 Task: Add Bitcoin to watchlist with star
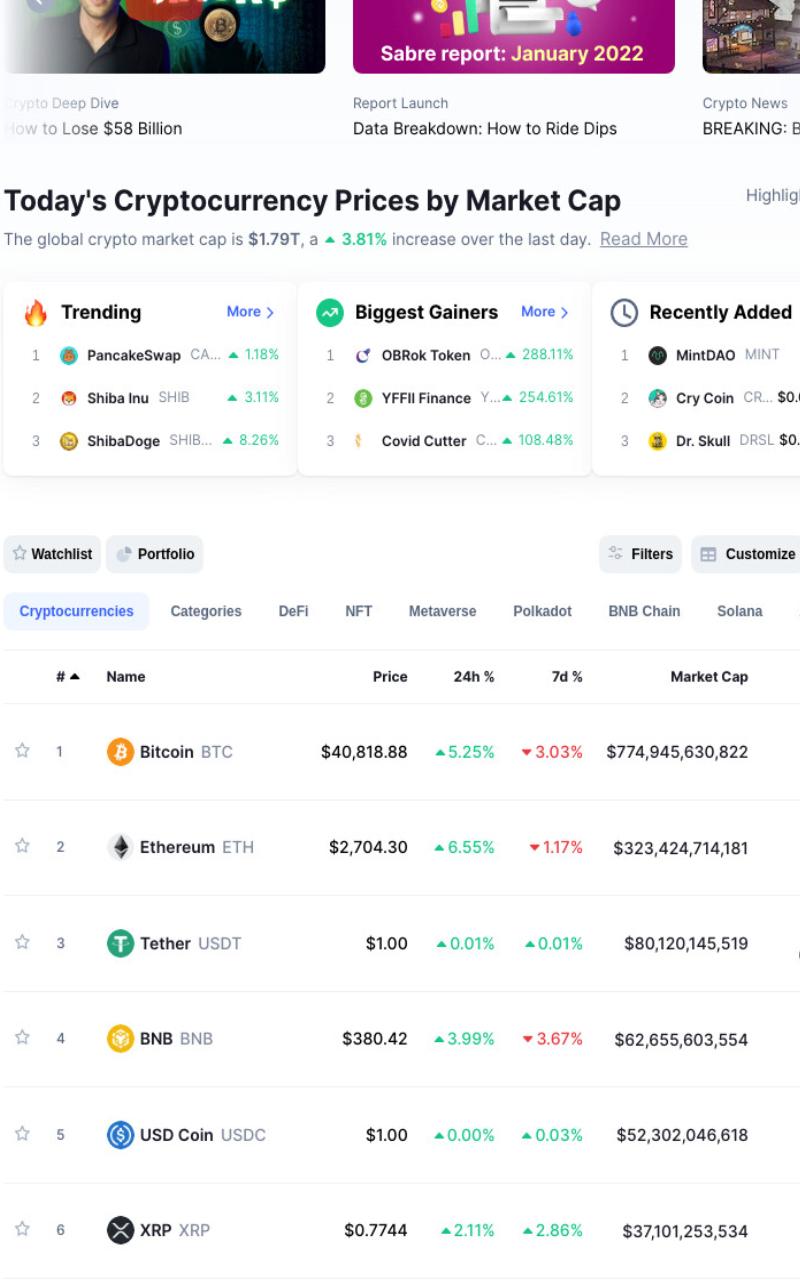(x=22, y=751)
